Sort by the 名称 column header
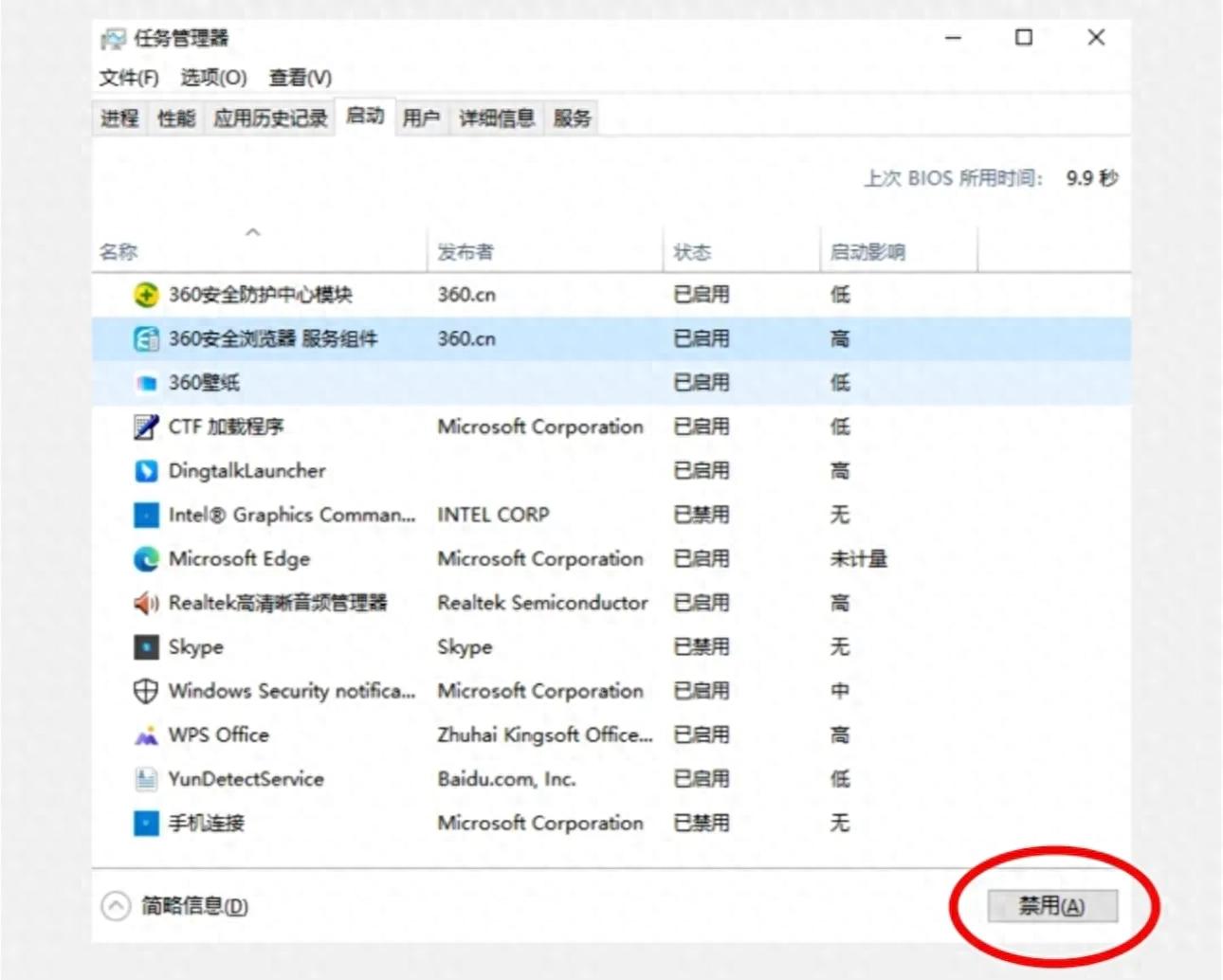The width and height of the screenshot is (1223, 980). click(260, 251)
